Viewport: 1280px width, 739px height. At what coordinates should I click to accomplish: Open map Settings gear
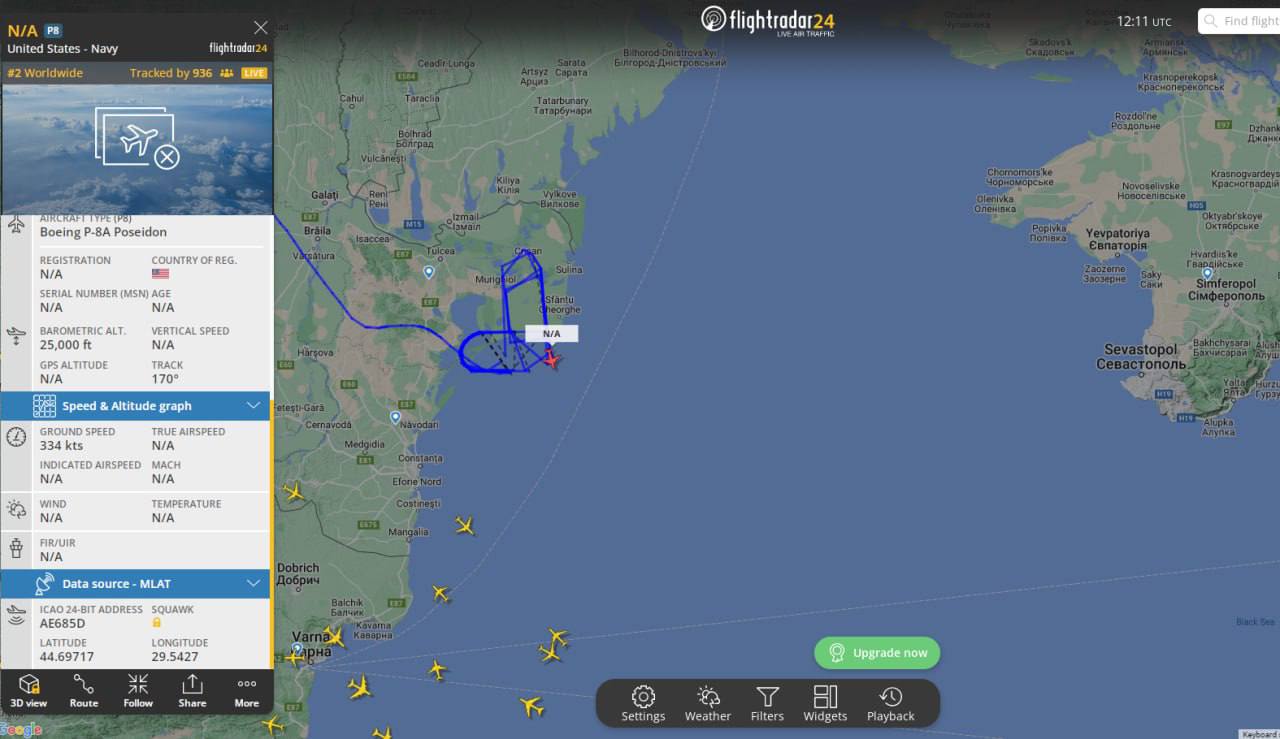(x=643, y=703)
